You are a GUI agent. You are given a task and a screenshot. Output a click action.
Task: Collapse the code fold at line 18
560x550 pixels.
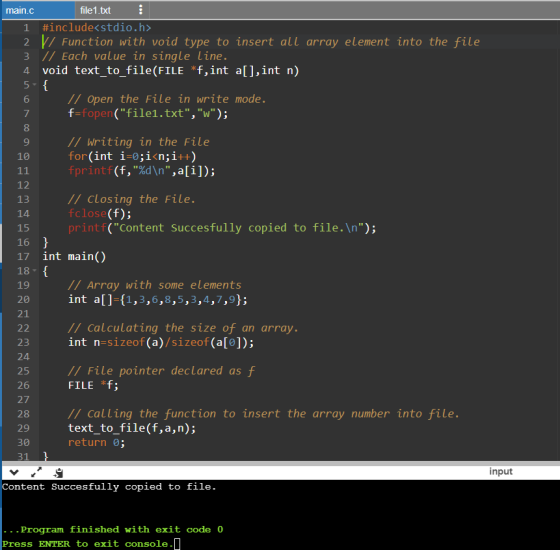pyautogui.click(x=35, y=271)
